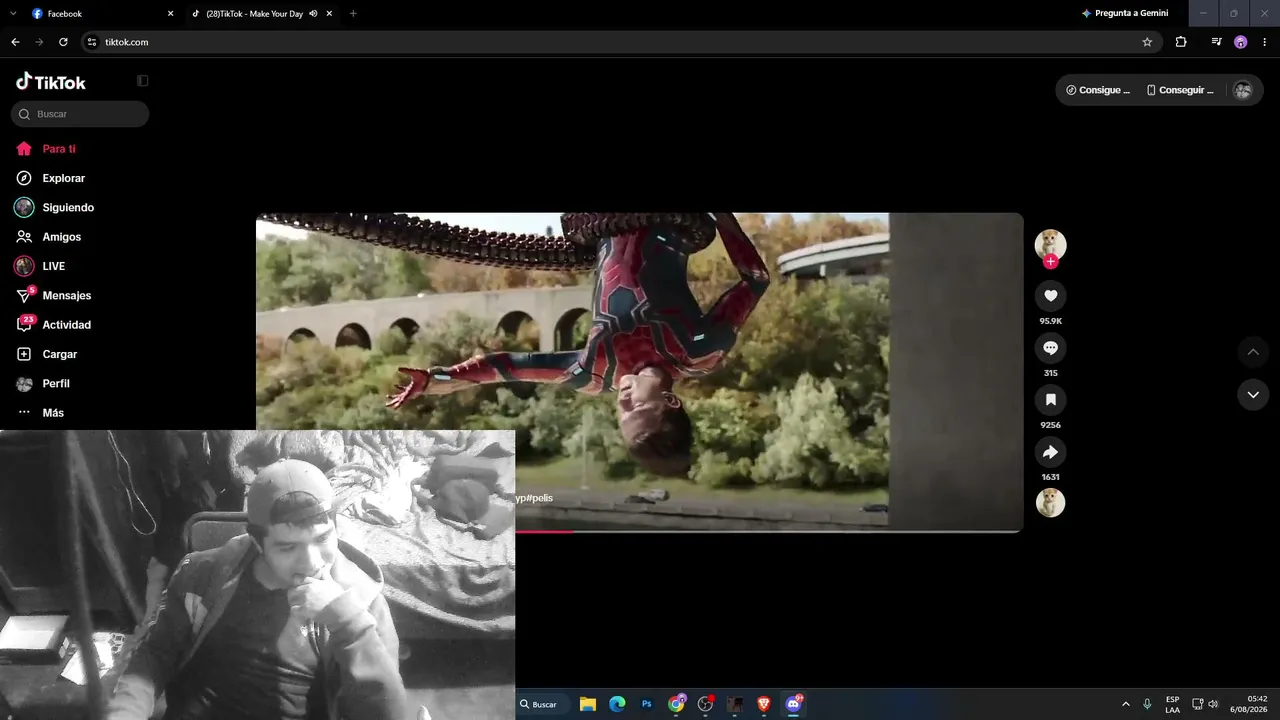
Task: Click Pregunta a Gemini
Action: [1125, 14]
